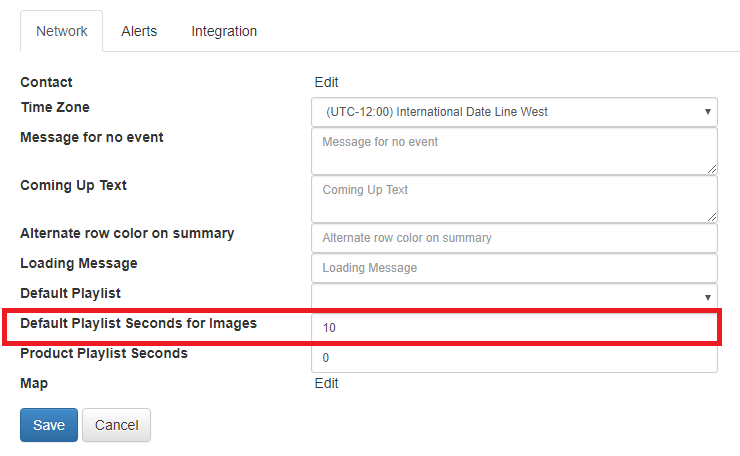
Task: Click the Product Playlist Seconds field
Action: [x=514, y=358]
